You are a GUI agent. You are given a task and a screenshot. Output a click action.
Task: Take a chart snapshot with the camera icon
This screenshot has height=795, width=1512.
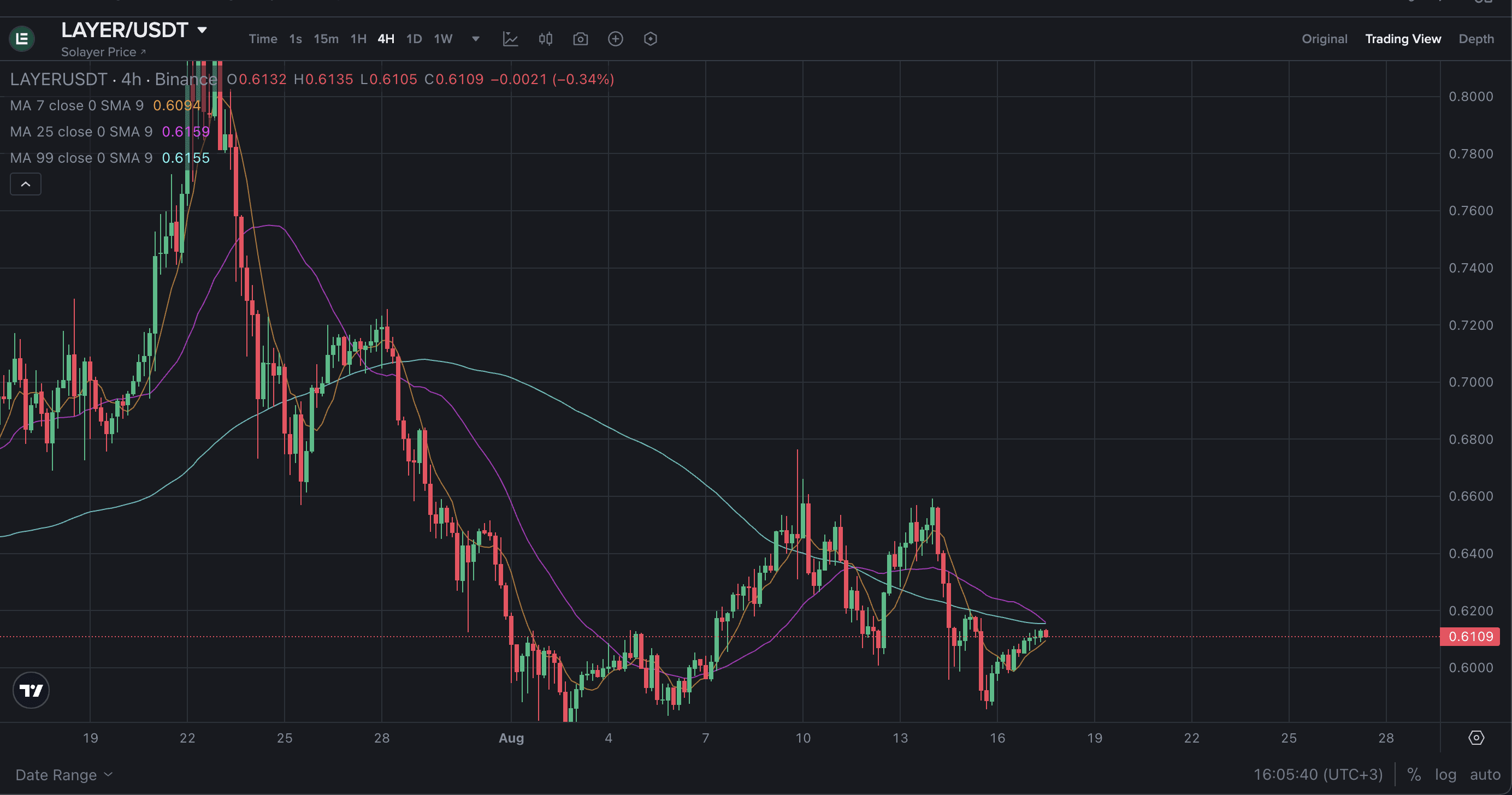tap(581, 39)
